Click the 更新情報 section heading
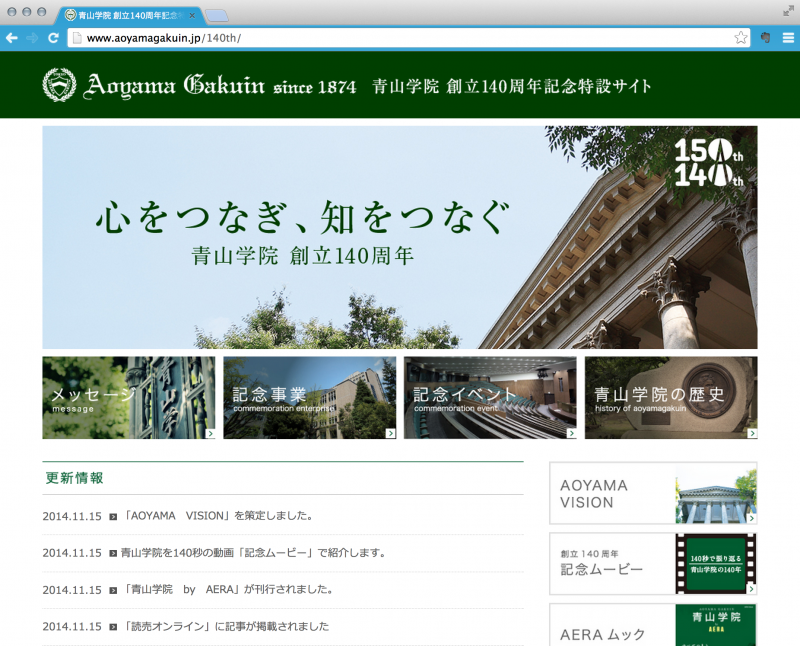800x646 pixels. (x=74, y=478)
